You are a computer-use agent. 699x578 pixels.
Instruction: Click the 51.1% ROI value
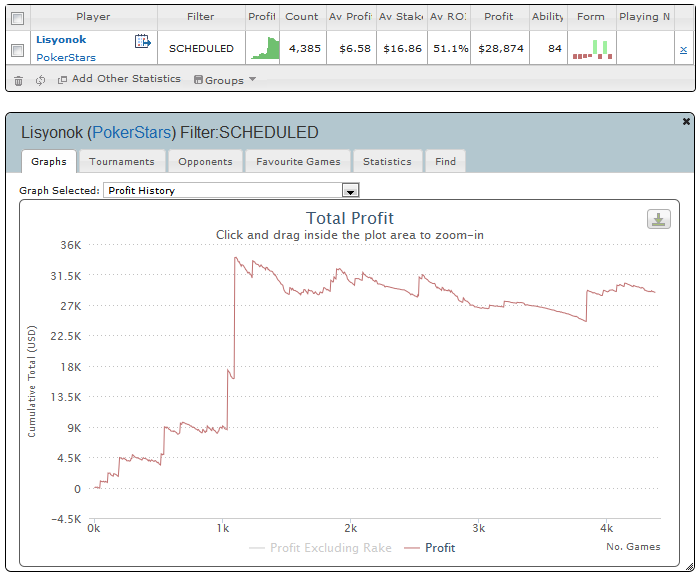coord(451,49)
